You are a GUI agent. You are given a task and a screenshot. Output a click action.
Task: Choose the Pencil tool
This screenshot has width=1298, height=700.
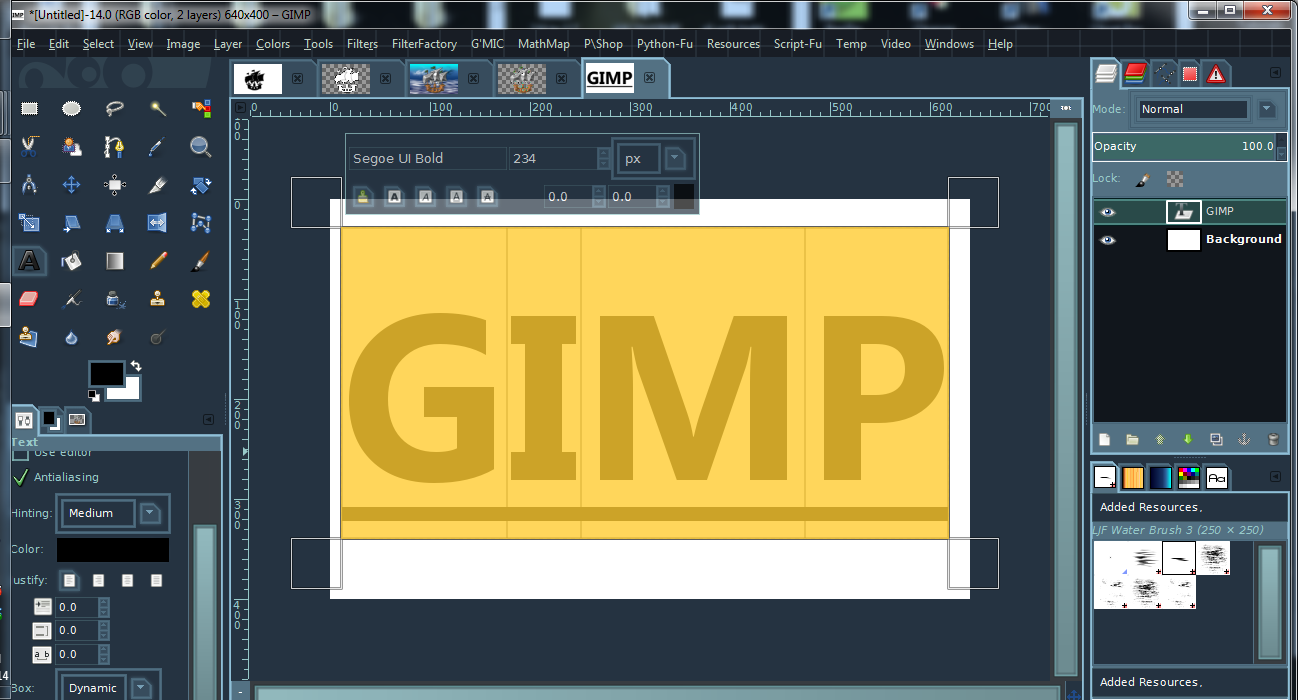(158, 261)
